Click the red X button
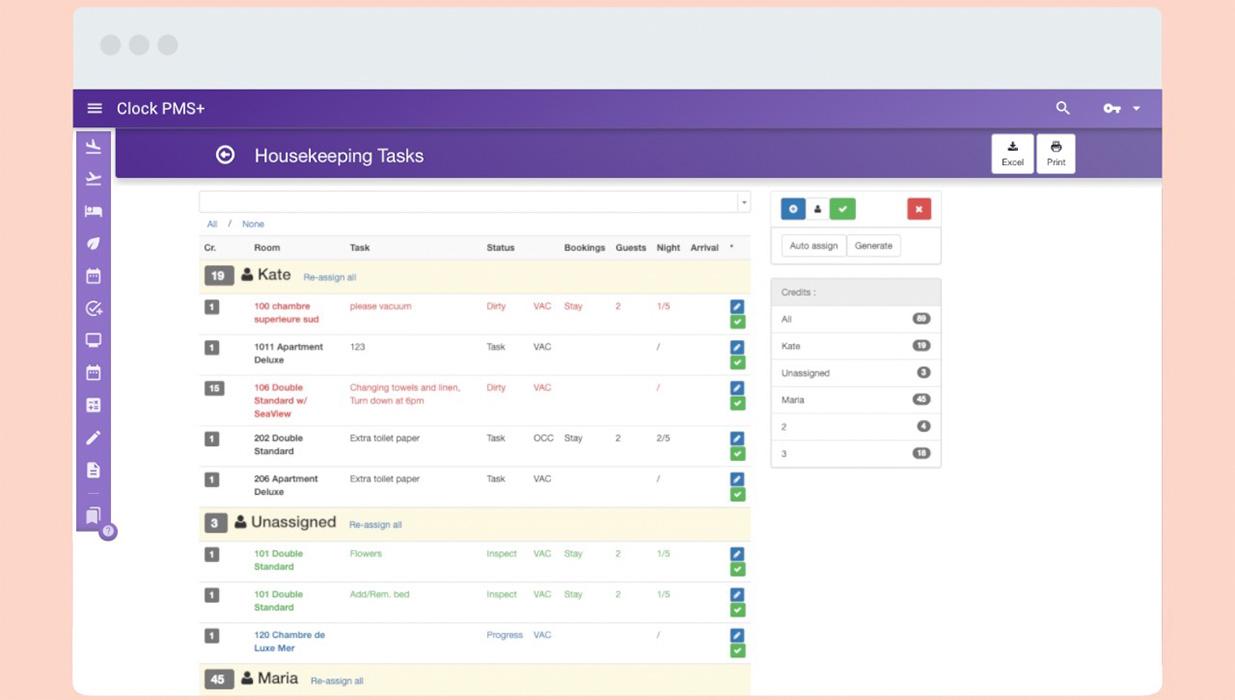This screenshot has height=700, width=1235. (x=919, y=209)
